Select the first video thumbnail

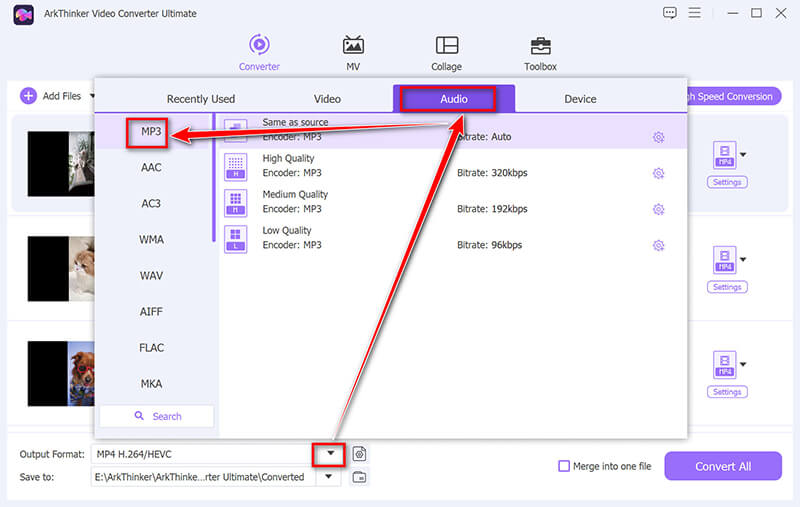click(61, 164)
